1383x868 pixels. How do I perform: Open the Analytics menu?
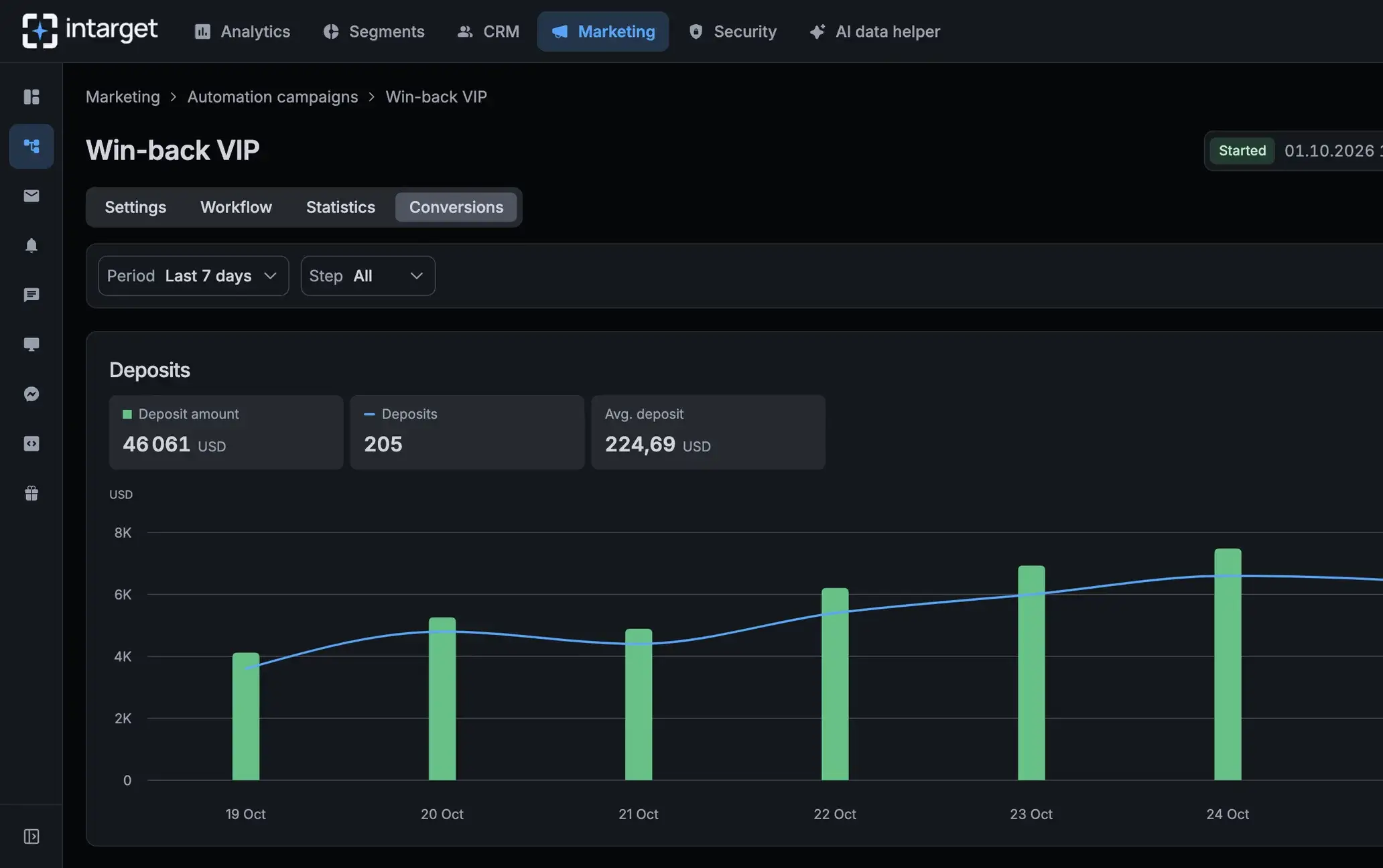[x=242, y=31]
